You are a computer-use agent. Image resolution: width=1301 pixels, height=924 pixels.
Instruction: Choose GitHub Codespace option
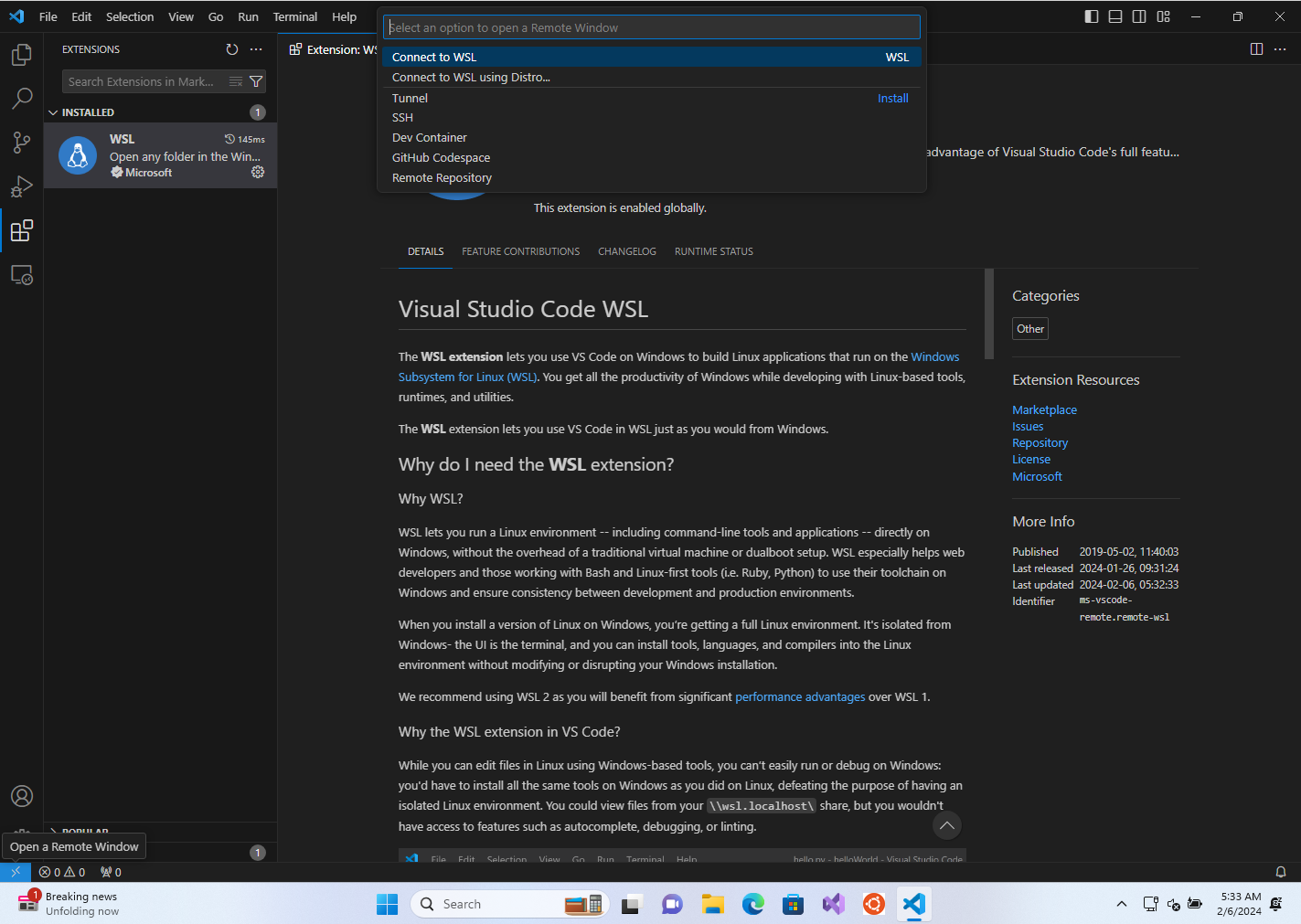pos(651,157)
